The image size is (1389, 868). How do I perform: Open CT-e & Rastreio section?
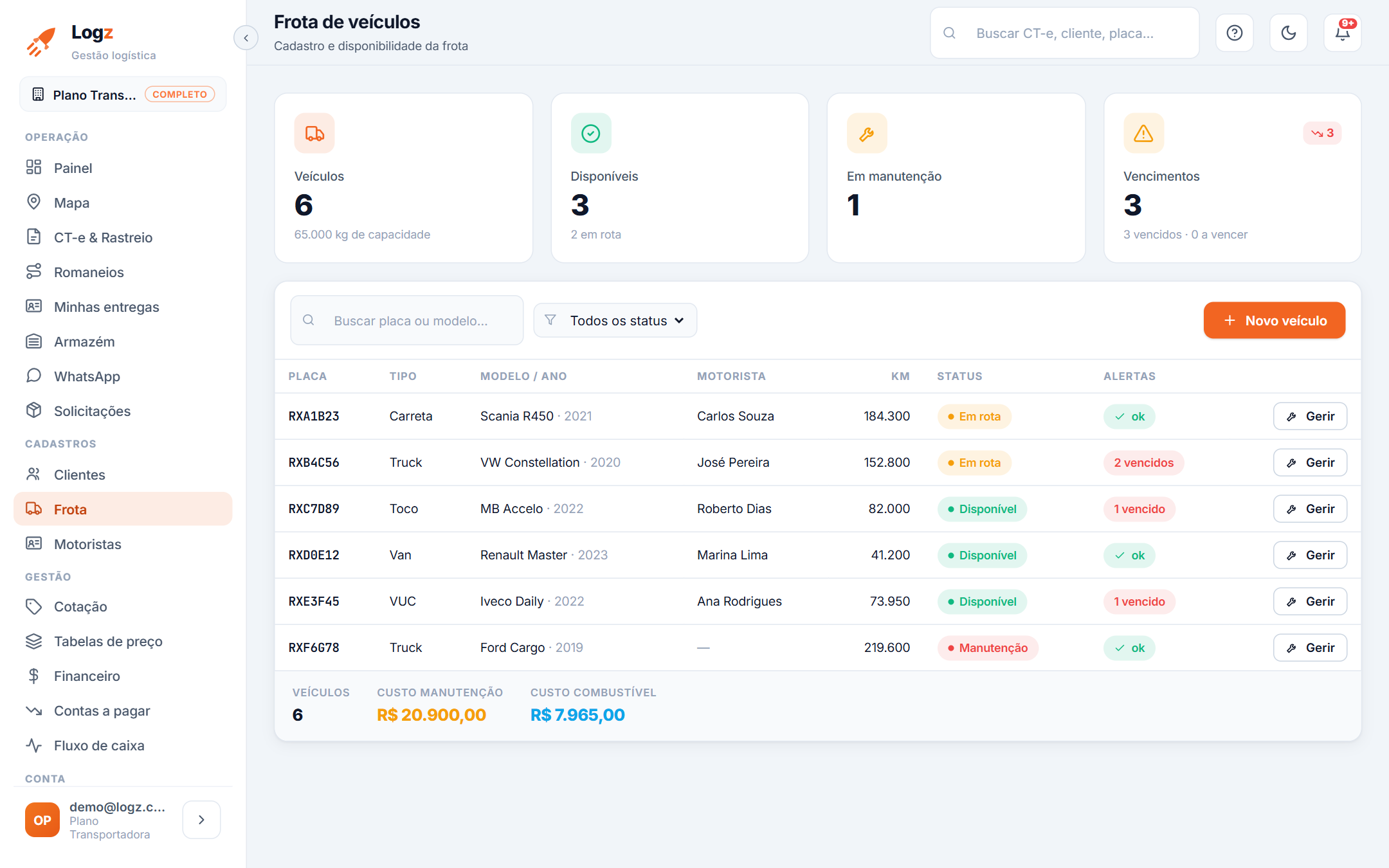point(123,237)
